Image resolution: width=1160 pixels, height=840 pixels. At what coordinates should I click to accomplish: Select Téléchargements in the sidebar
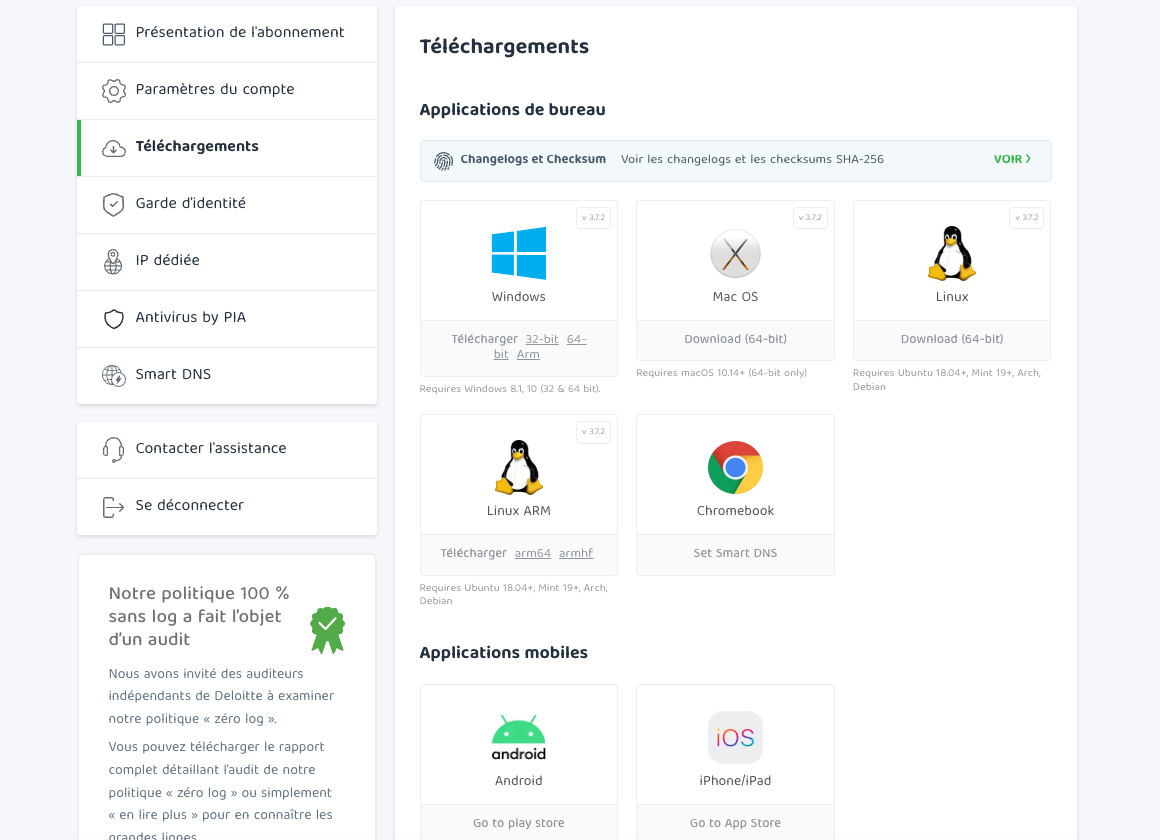tap(227, 148)
